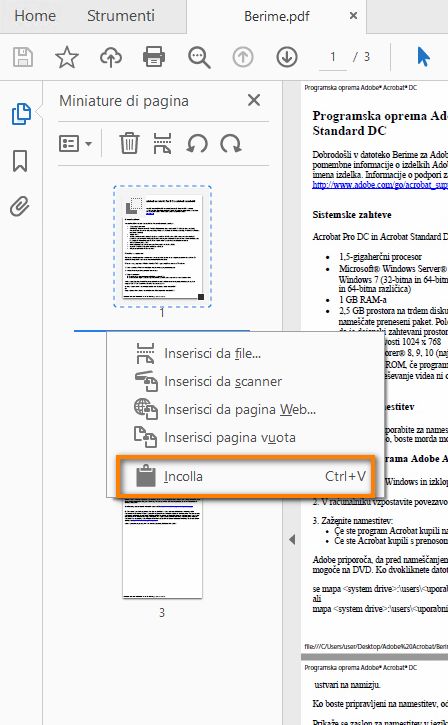The image size is (448, 725).
Task: Choose Incolla from context menu
Action: (245, 476)
